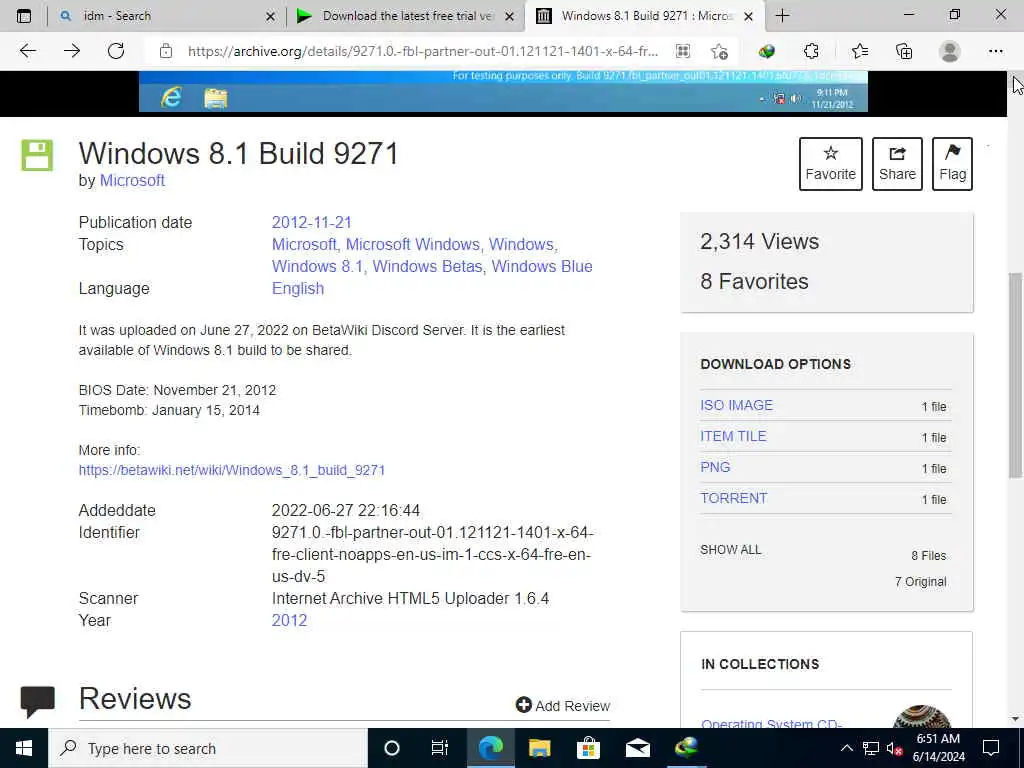Viewport: 1024px width, 768px height.
Task: Click the 2,314 Views text
Action: pos(760,242)
